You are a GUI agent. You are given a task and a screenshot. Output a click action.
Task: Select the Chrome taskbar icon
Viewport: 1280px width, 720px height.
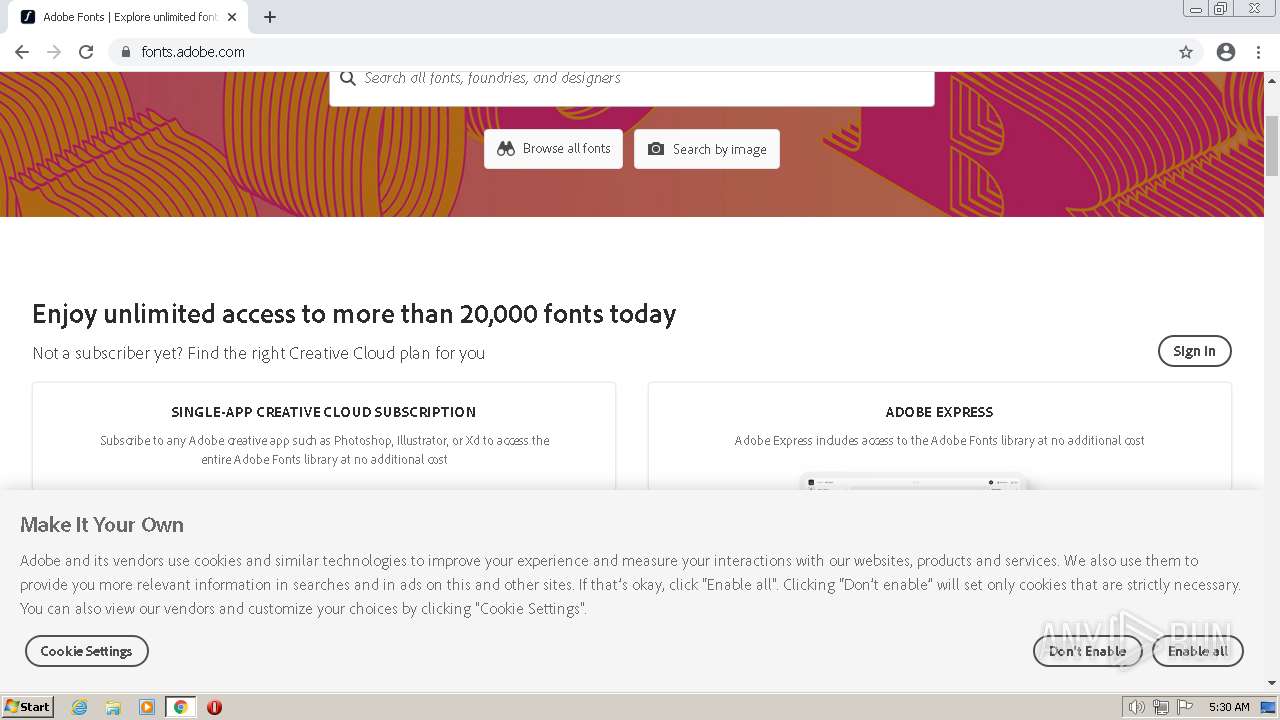180,707
